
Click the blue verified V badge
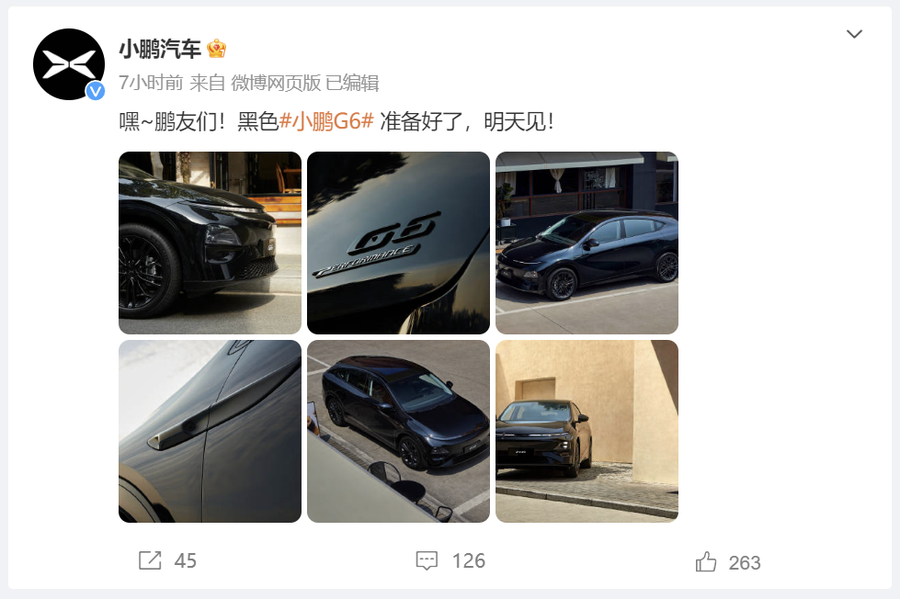(x=95, y=91)
